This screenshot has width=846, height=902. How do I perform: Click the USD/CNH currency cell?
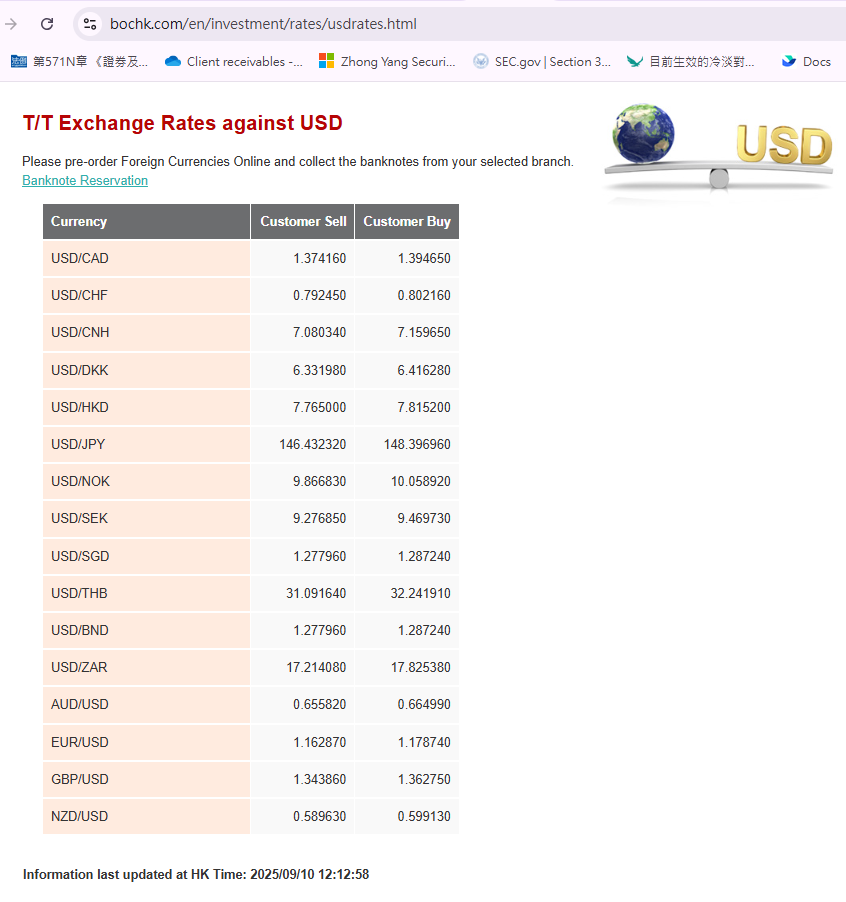(80, 333)
